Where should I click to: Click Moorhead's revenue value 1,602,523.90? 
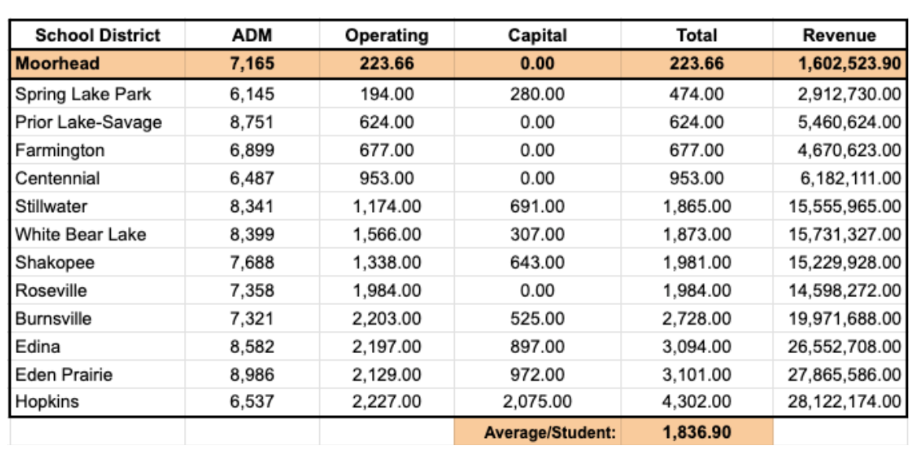(850, 63)
